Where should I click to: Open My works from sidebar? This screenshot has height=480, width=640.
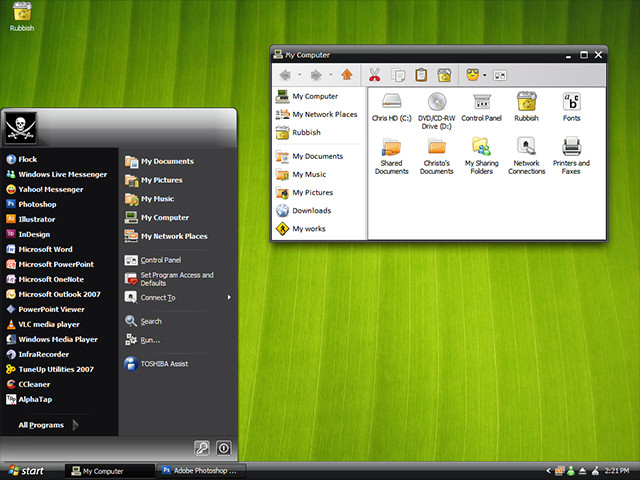click(x=300, y=229)
